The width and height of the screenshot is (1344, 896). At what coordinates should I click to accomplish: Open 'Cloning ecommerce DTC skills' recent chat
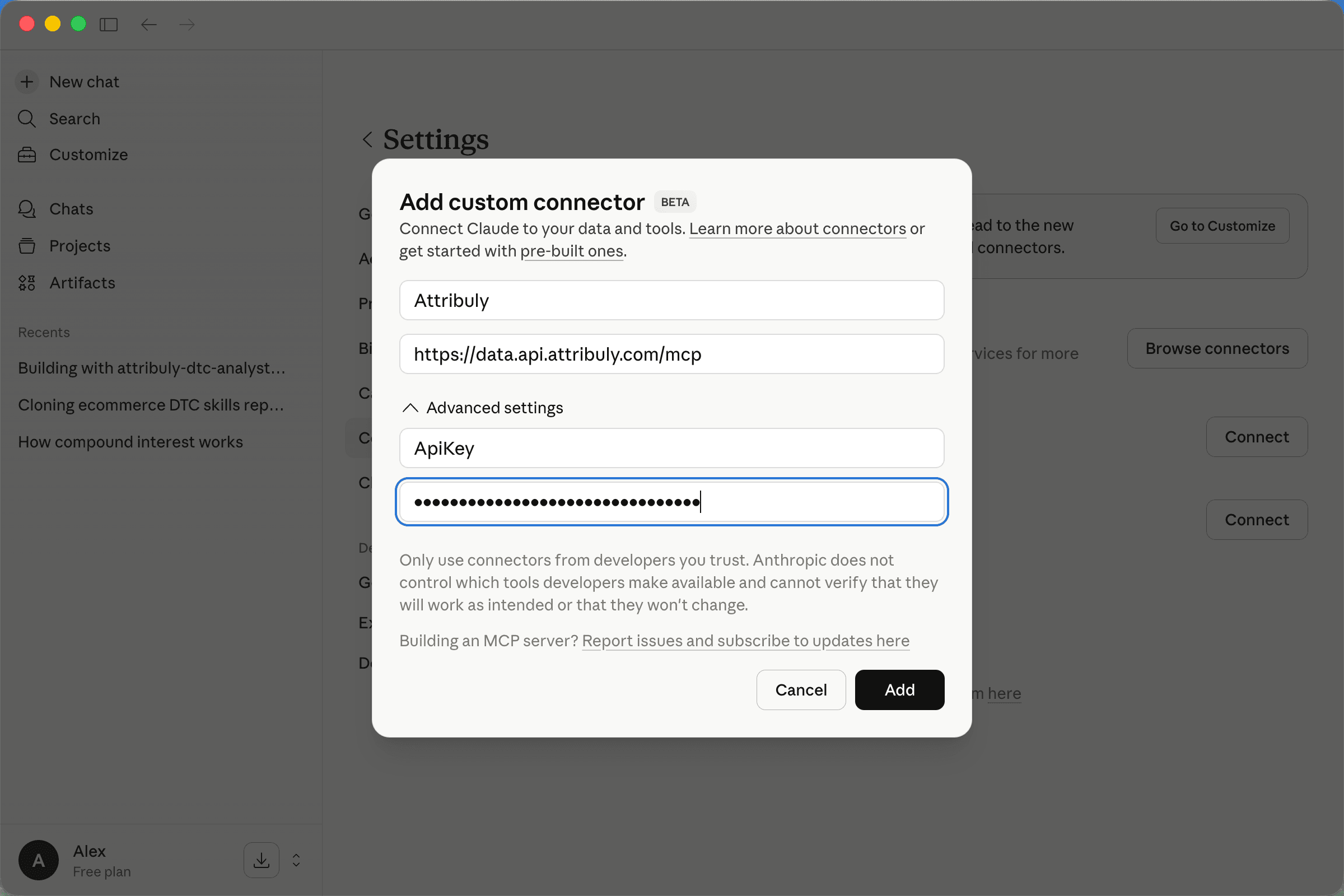150,404
